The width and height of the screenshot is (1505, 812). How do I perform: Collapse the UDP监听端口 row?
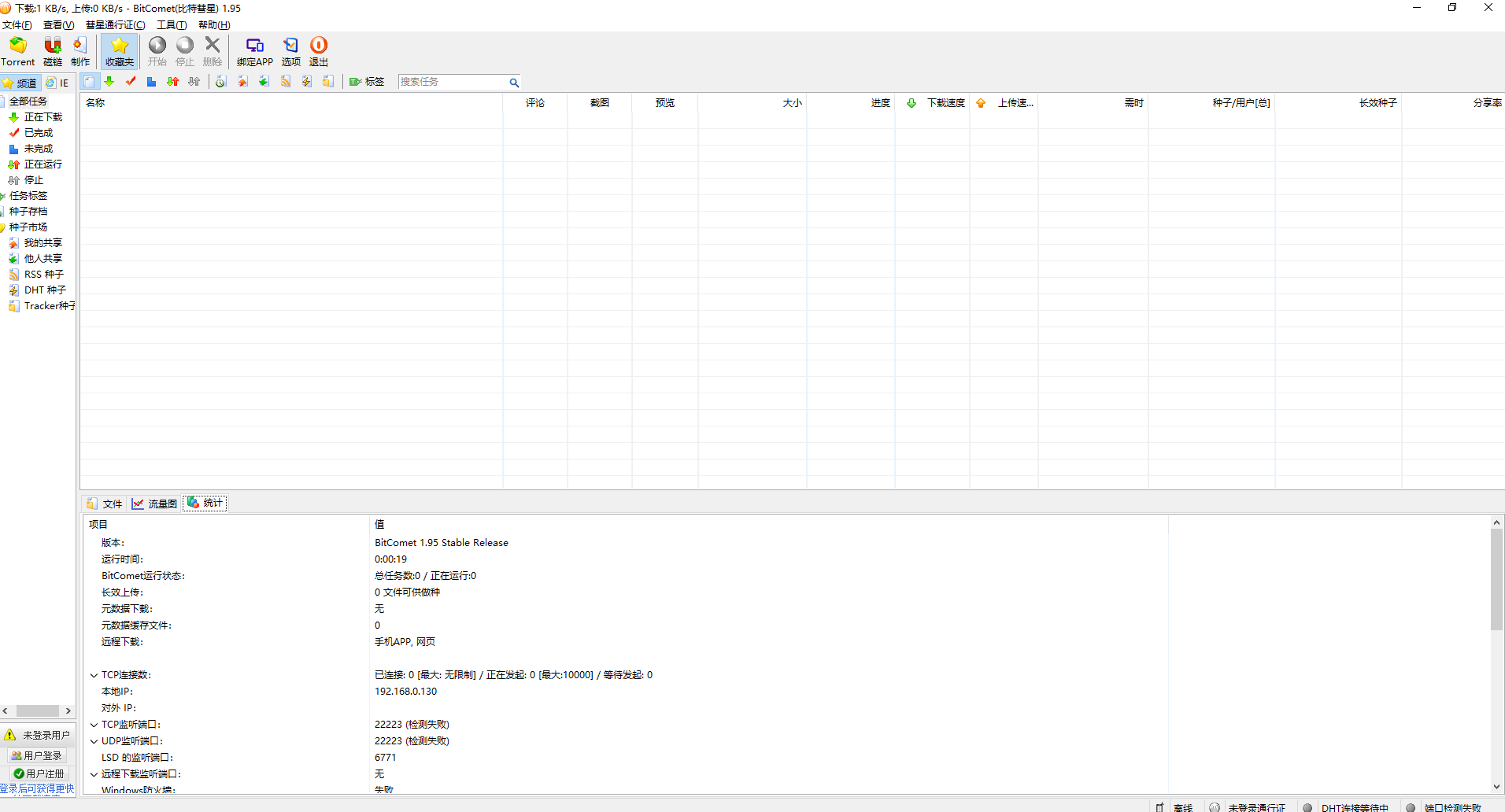pyautogui.click(x=94, y=741)
